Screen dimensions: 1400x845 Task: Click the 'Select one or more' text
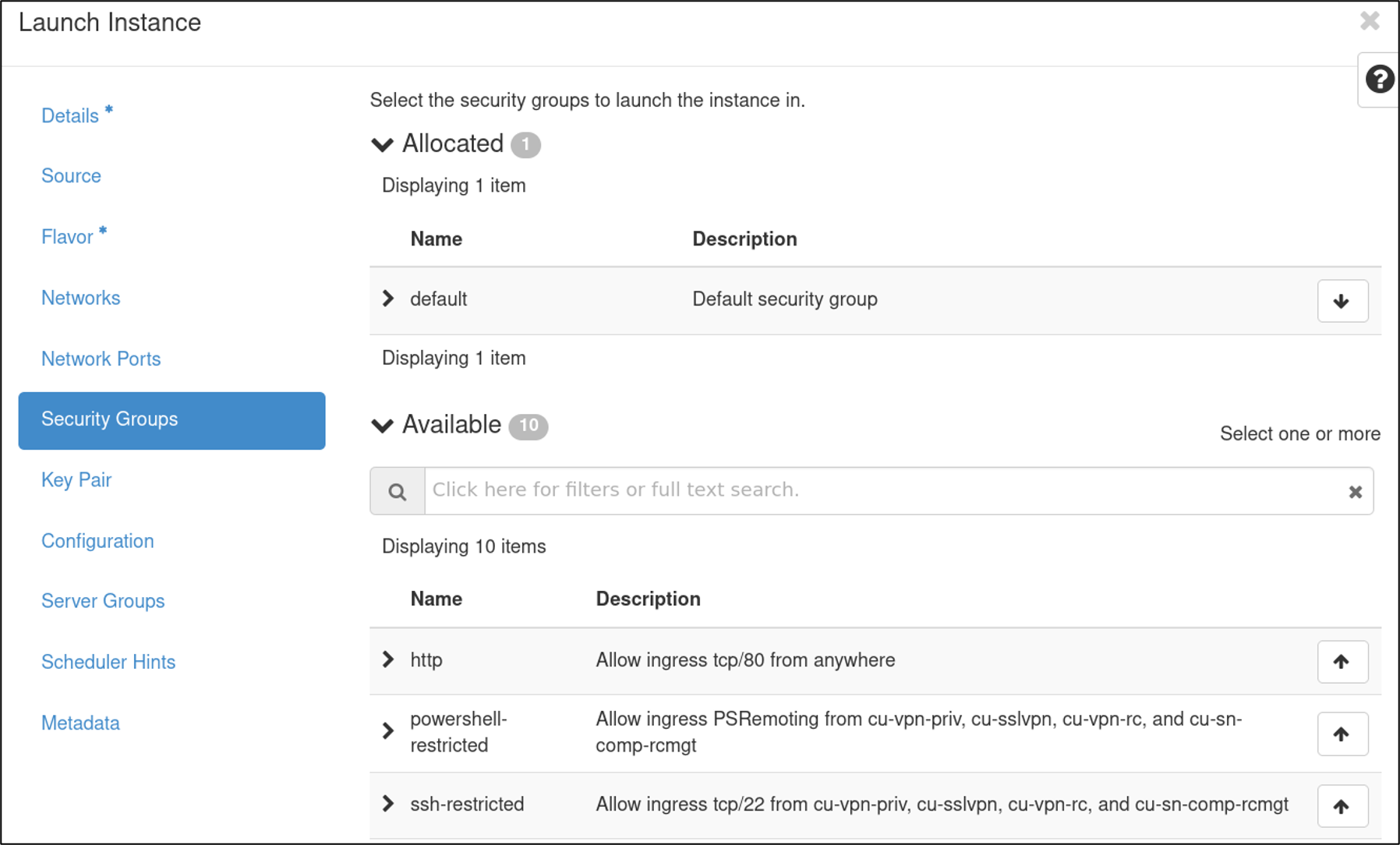point(1300,433)
